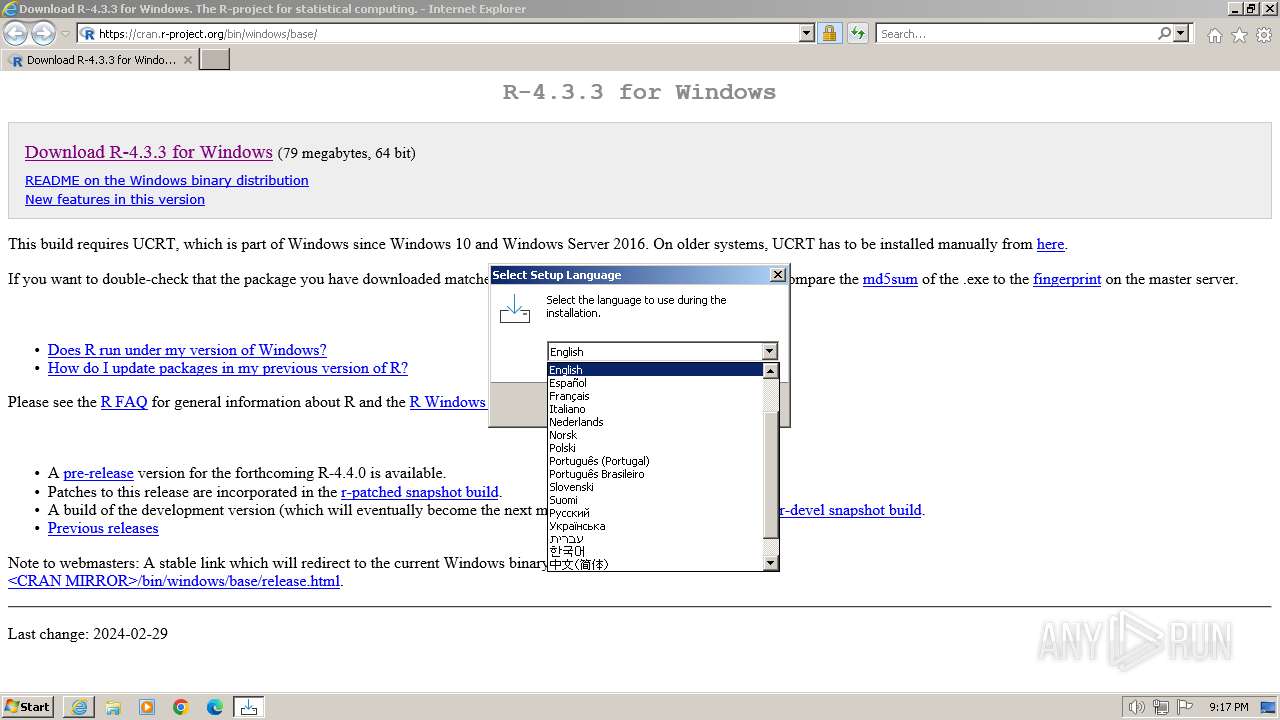Choose 中文(简体) in the language list
Image resolution: width=1280 pixels, height=720 pixels.
(x=655, y=565)
